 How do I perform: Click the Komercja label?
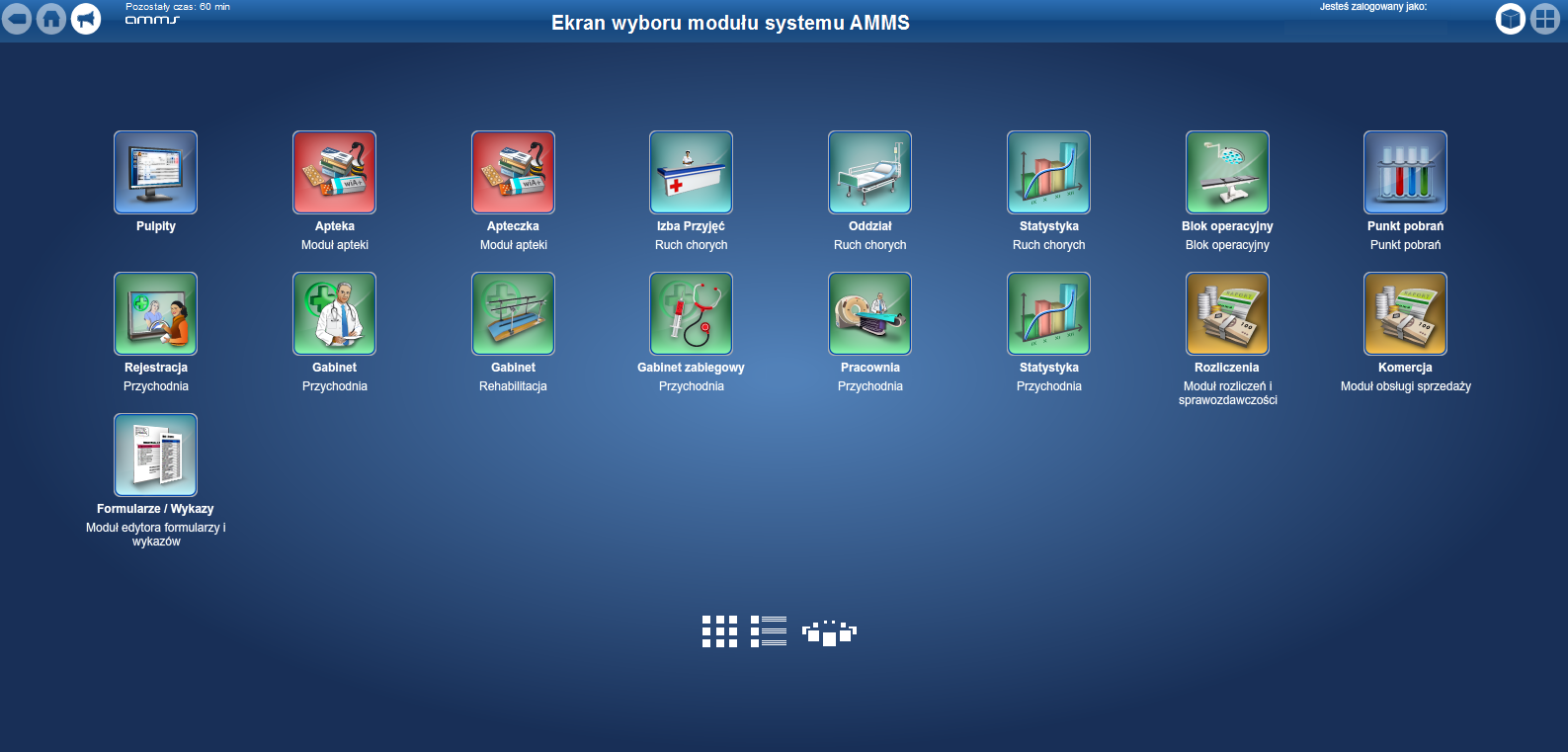(1405, 368)
